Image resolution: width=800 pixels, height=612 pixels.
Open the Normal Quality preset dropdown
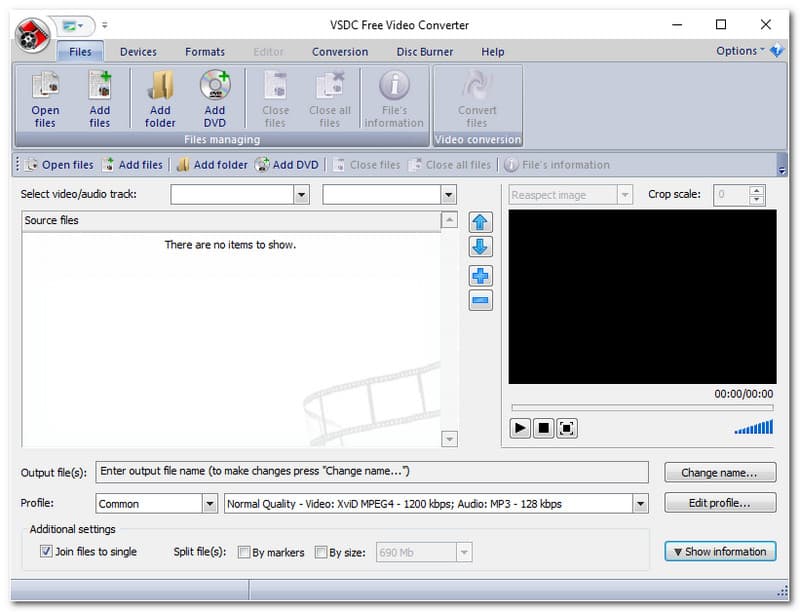641,504
